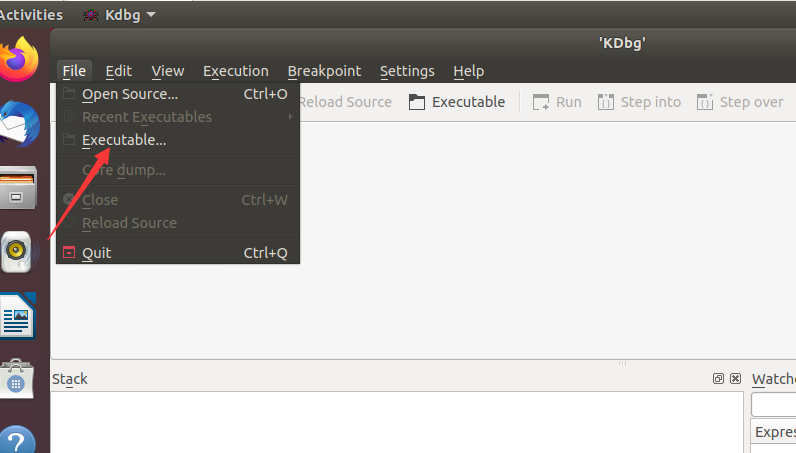Open Firefox from the dock
Screen dimensions: 796x453
pyautogui.click(x=19, y=59)
